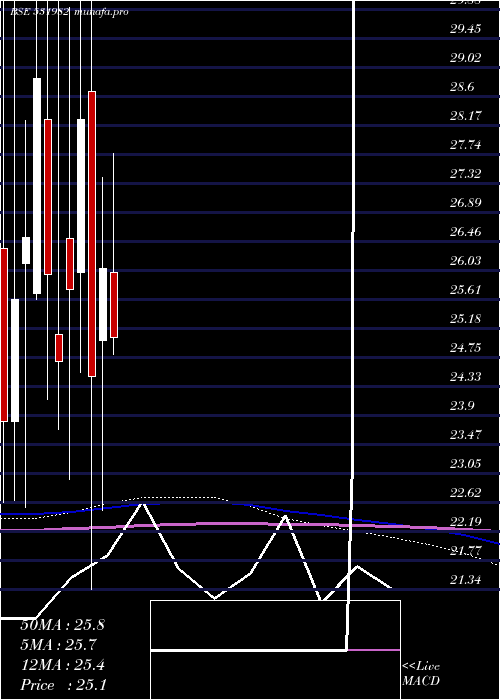Pick the 26.89 price label
Image resolution: width=500 pixels, height=700 pixels.
click(x=466, y=203)
